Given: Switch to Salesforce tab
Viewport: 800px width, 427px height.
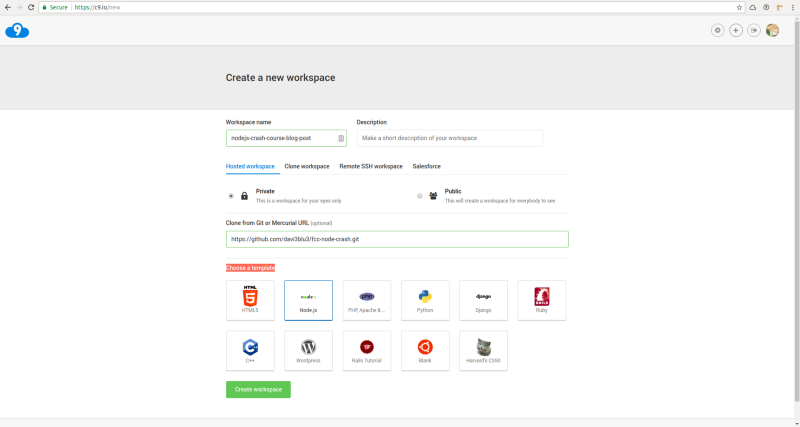Looking at the screenshot, I should tap(427, 166).
